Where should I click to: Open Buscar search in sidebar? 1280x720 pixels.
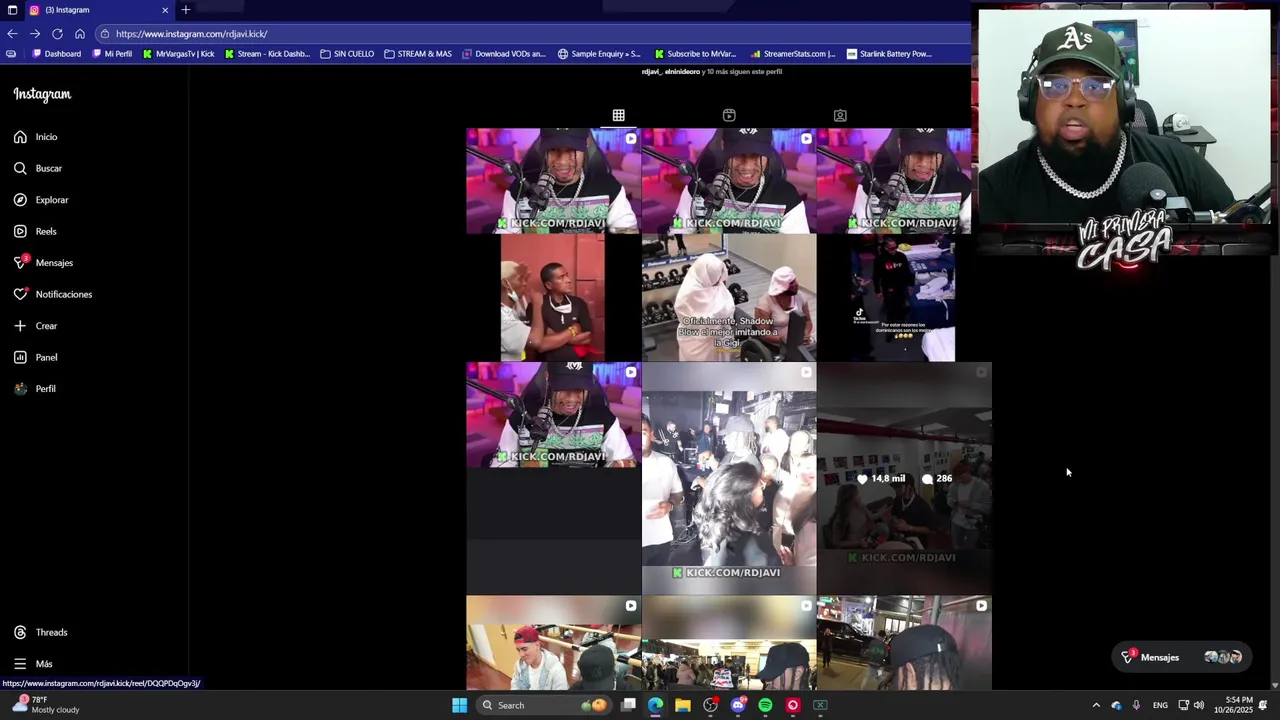pyautogui.click(x=38, y=168)
